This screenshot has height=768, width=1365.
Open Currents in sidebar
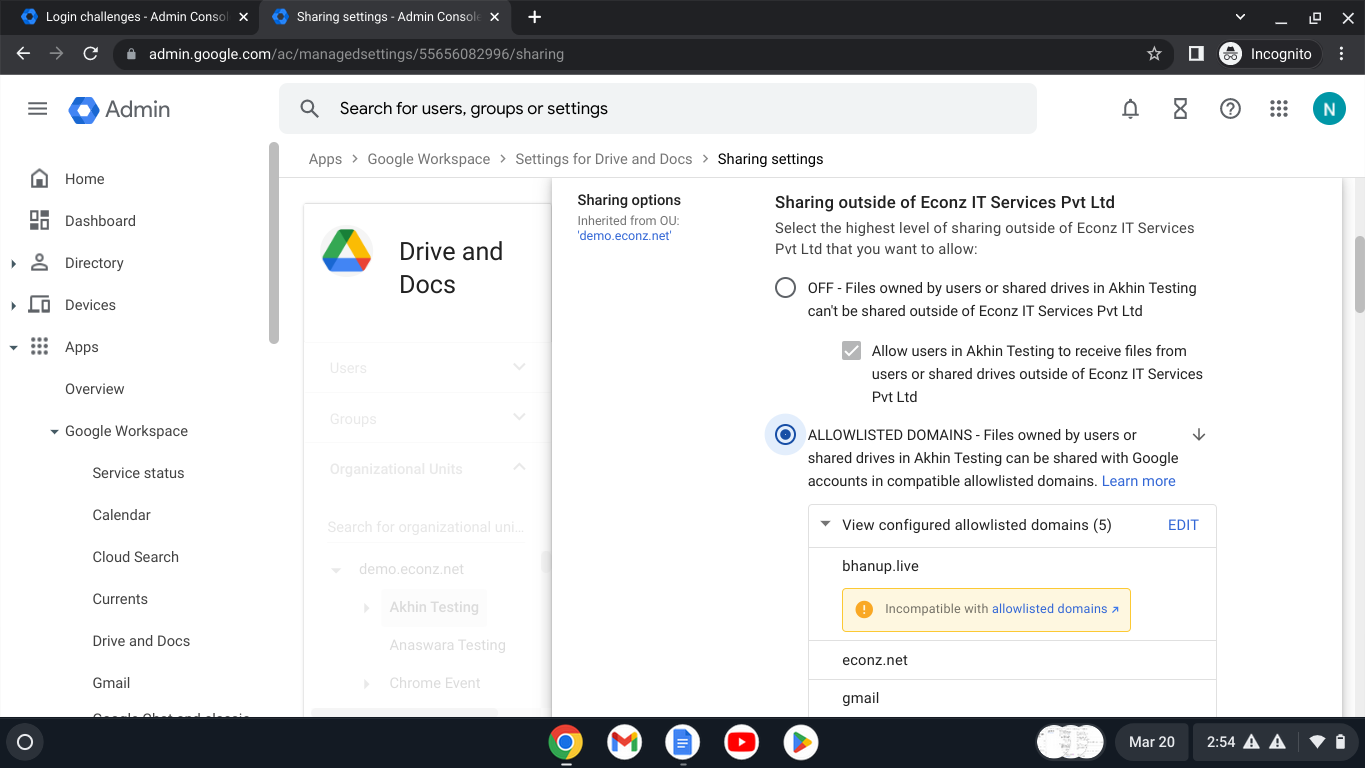tap(120, 599)
